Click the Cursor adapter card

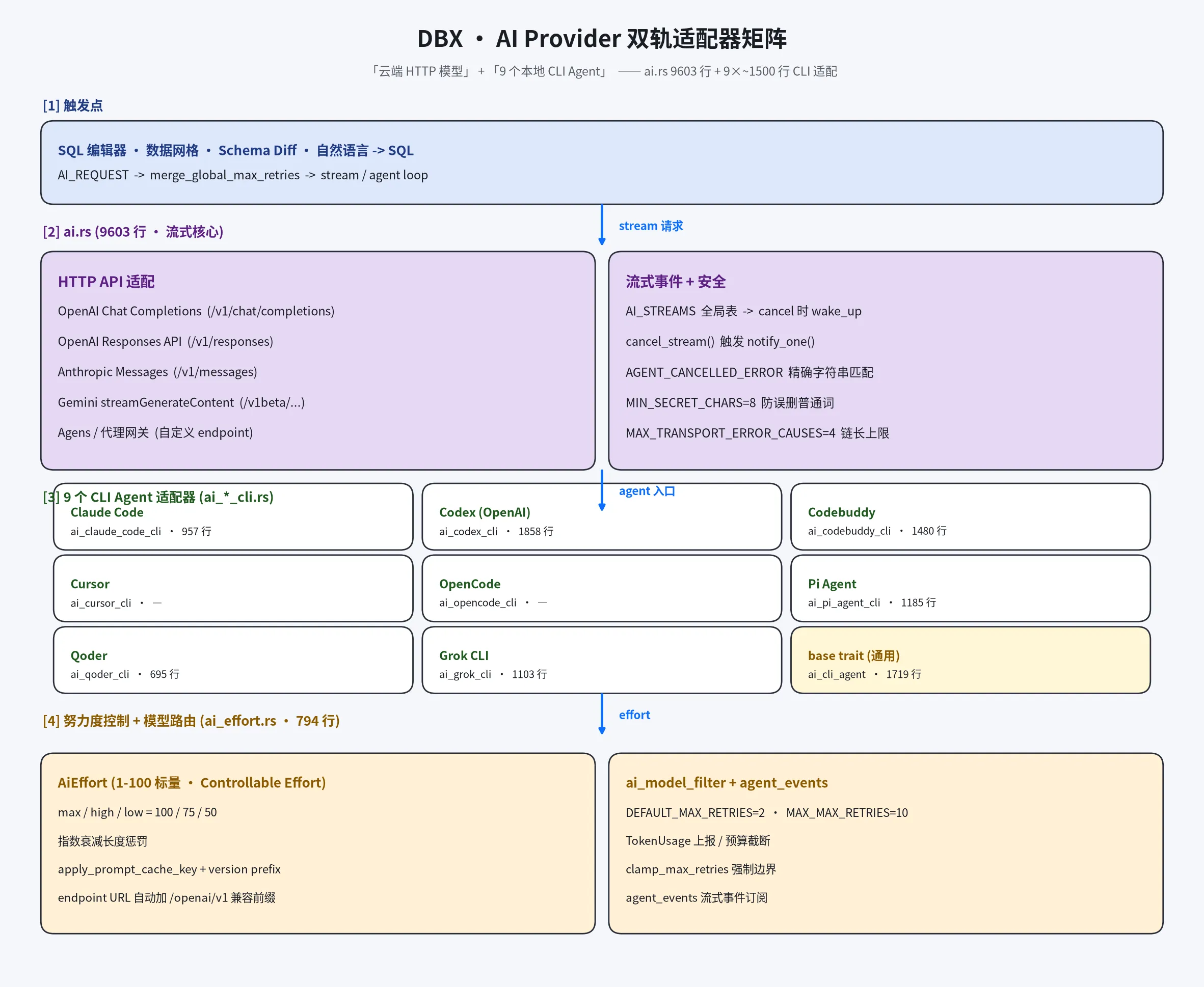233,588
